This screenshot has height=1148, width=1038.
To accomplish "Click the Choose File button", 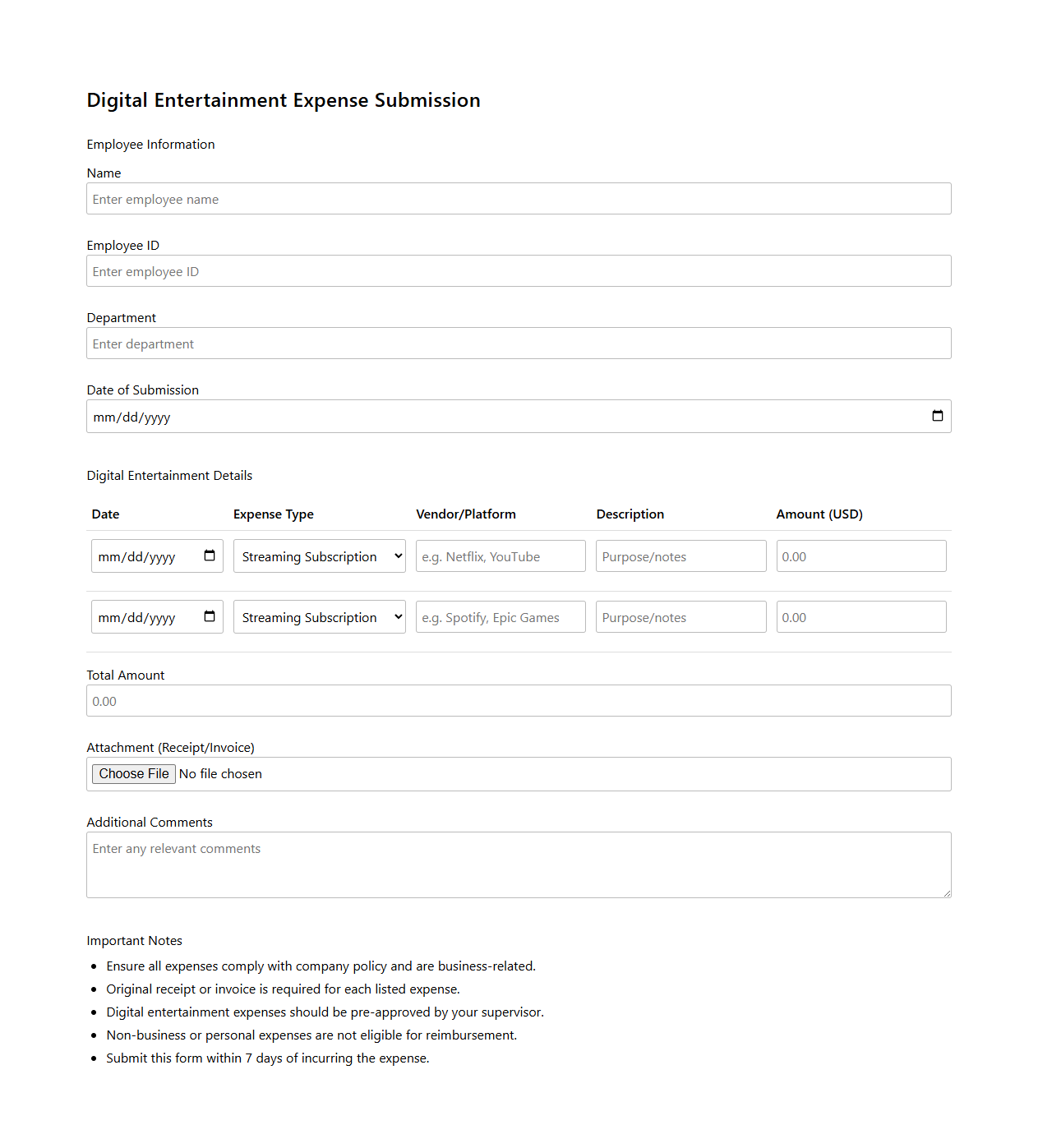I will pyautogui.click(x=133, y=774).
